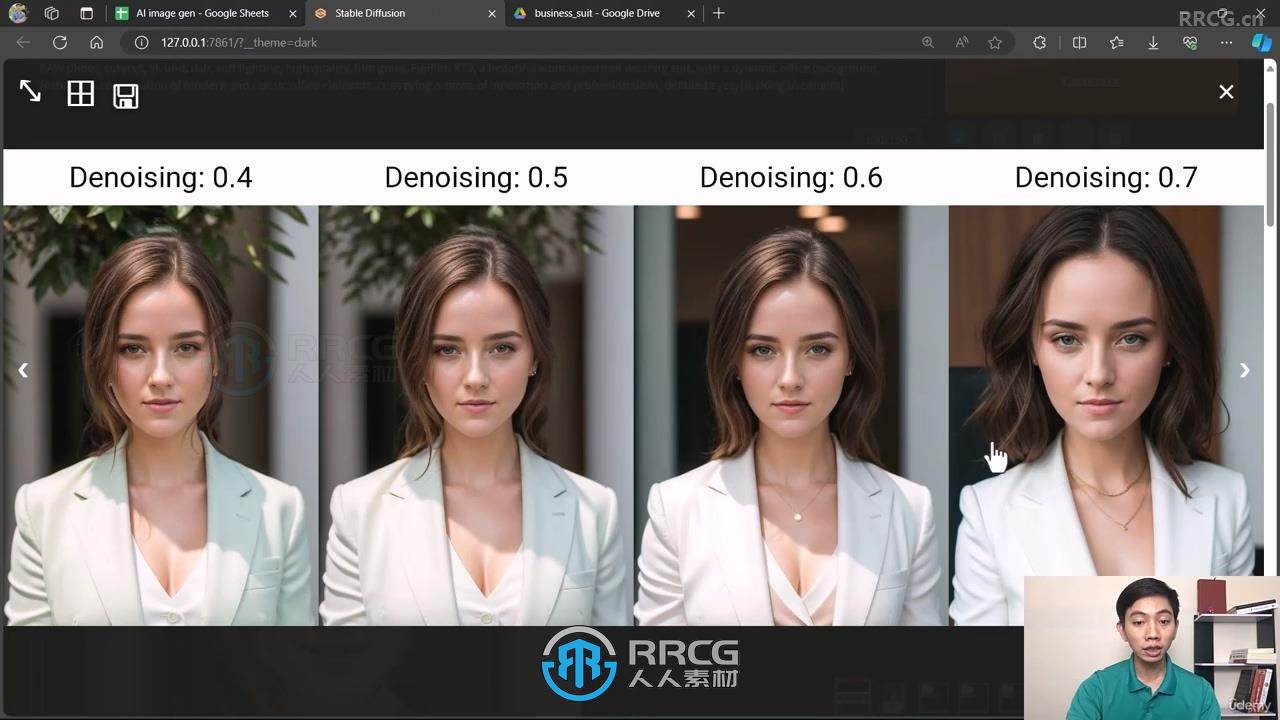Open the zoom magnifier in the address bar
This screenshot has width=1280, height=720.
point(928,42)
